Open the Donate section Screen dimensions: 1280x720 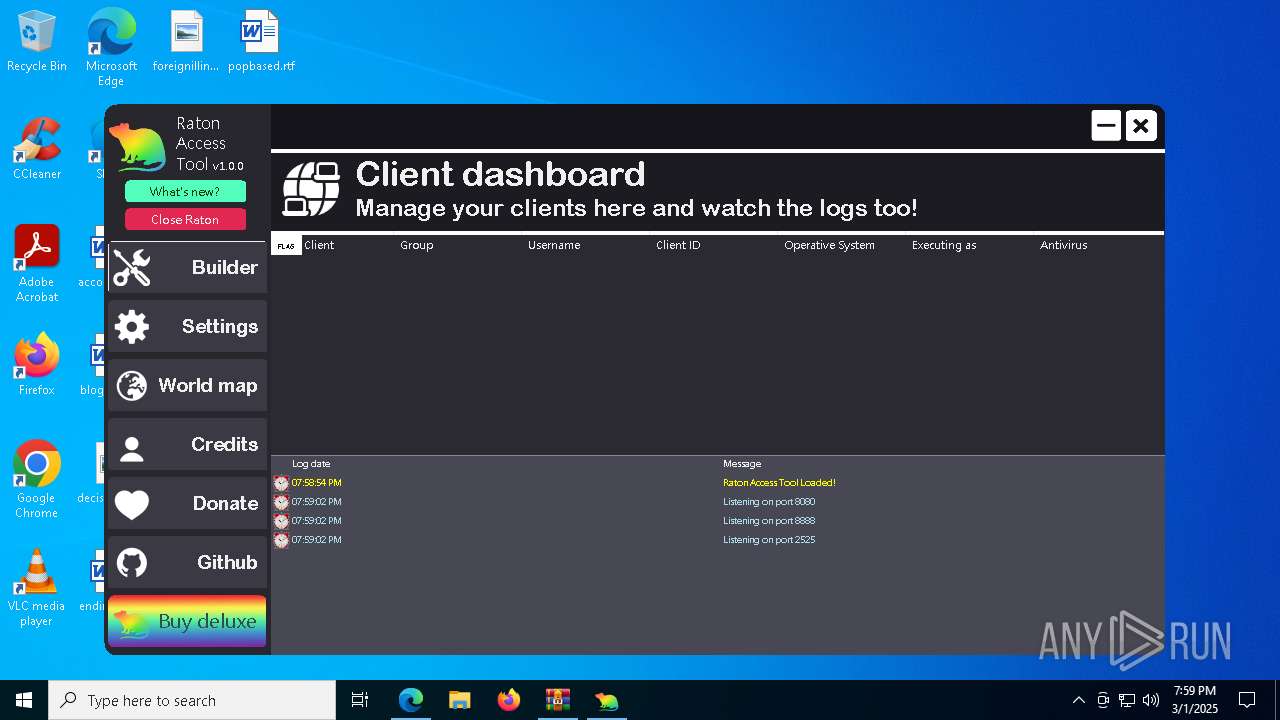187,503
